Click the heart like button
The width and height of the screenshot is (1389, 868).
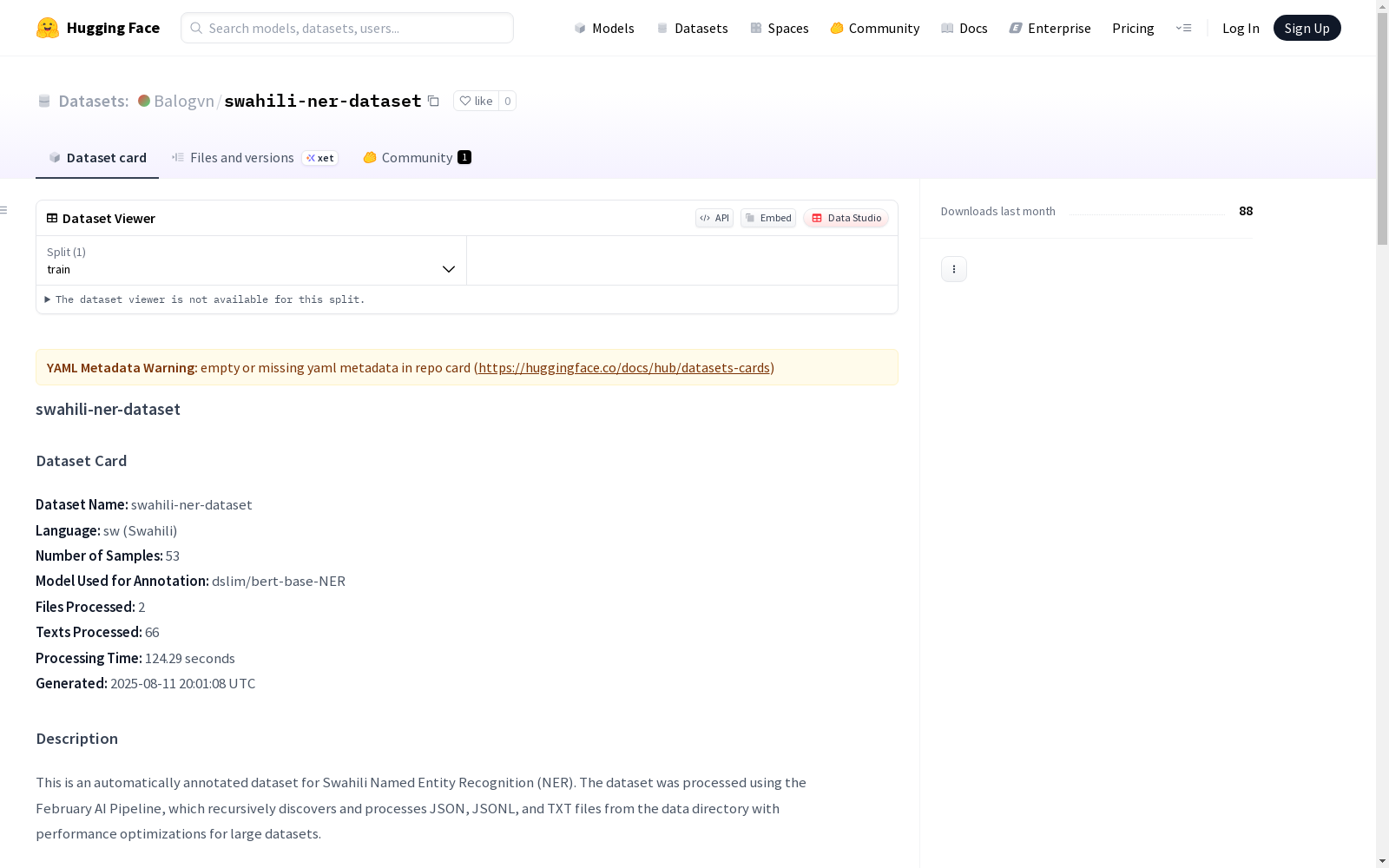point(476,101)
